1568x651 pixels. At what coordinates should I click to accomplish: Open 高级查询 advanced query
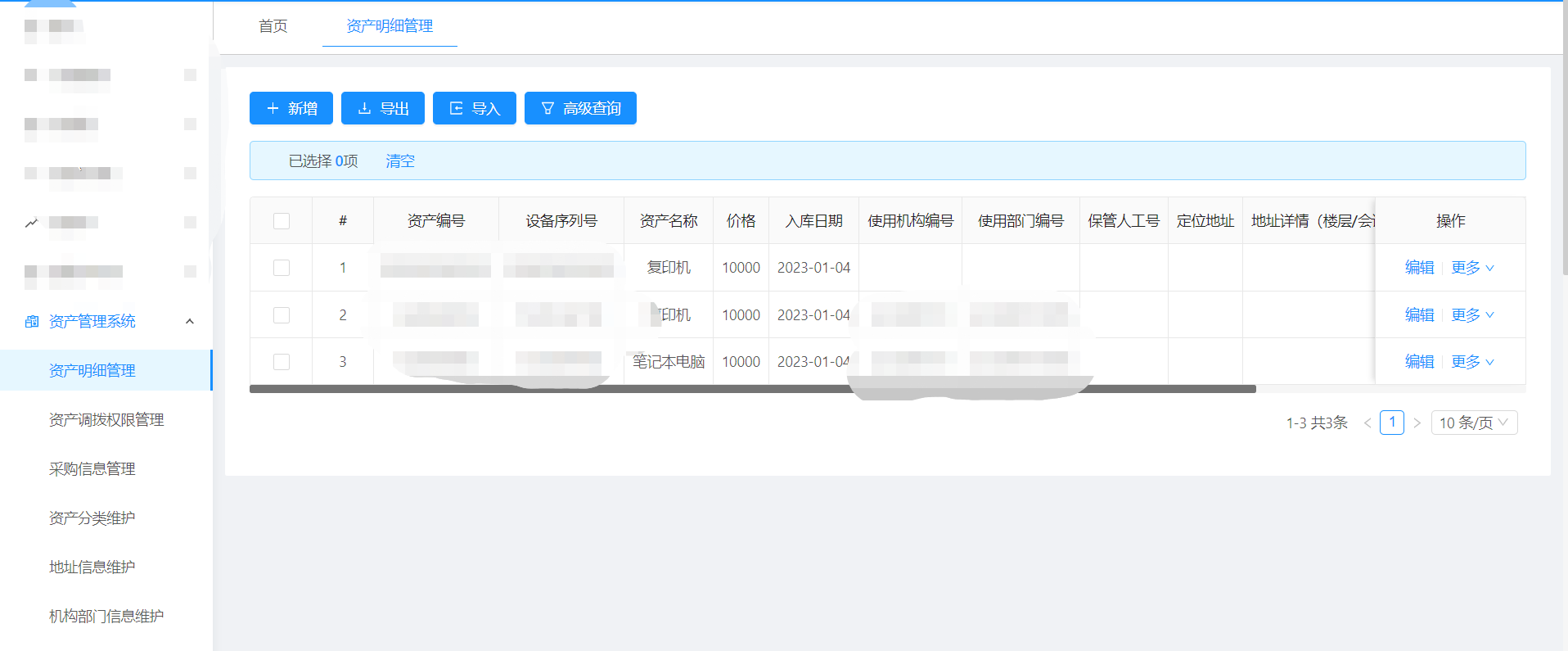(x=580, y=108)
